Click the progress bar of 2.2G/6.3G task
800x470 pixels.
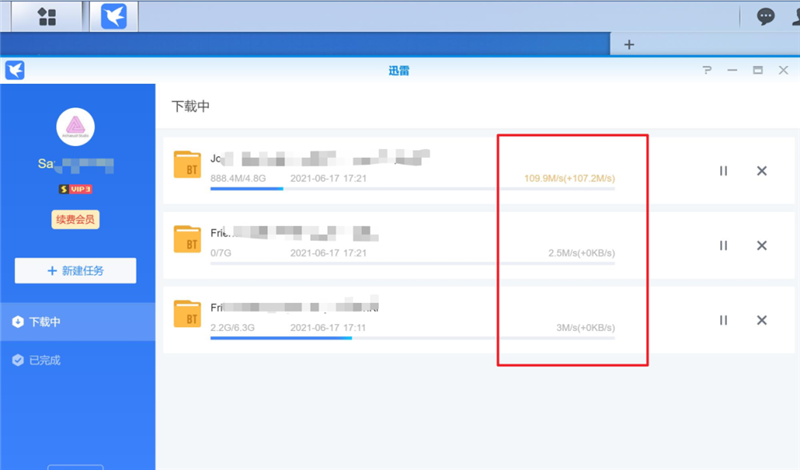coord(411,338)
